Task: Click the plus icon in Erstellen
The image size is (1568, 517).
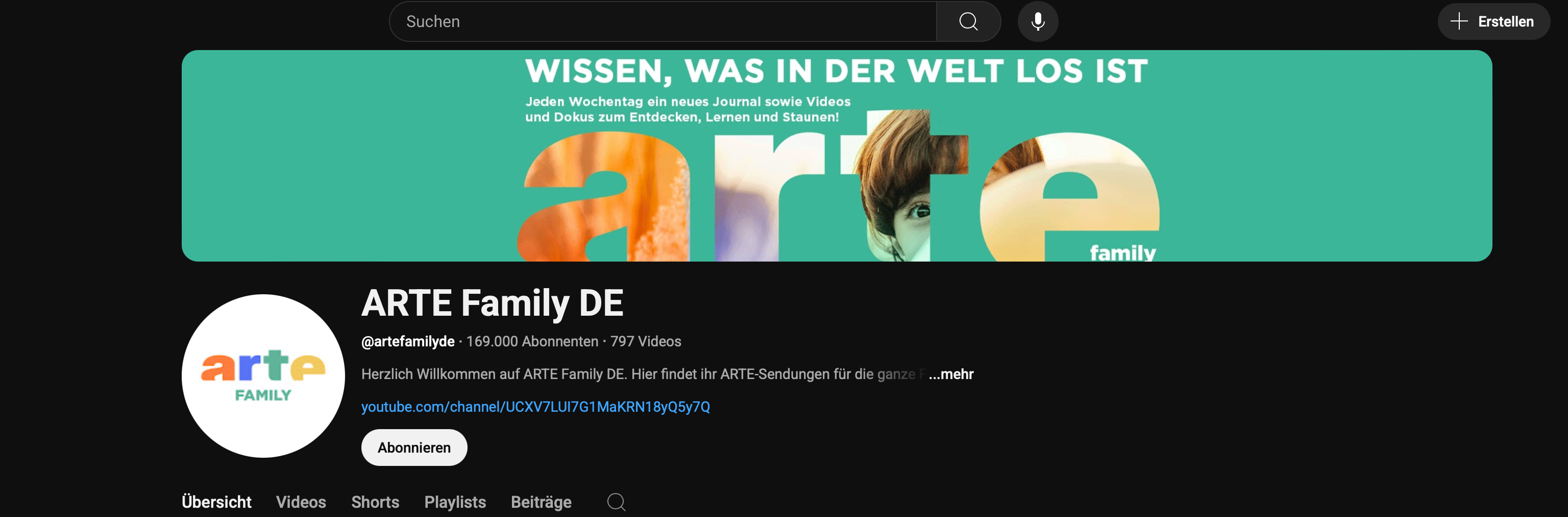Action: click(1458, 21)
